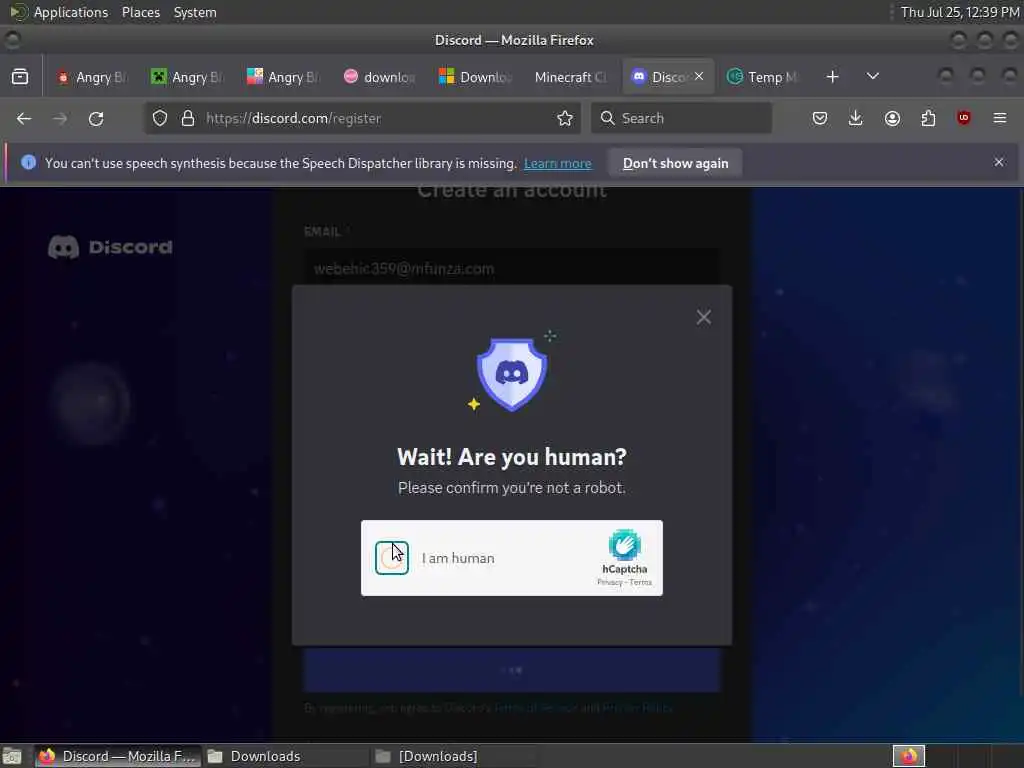Open the Places menu

click(x=141, y=12)
